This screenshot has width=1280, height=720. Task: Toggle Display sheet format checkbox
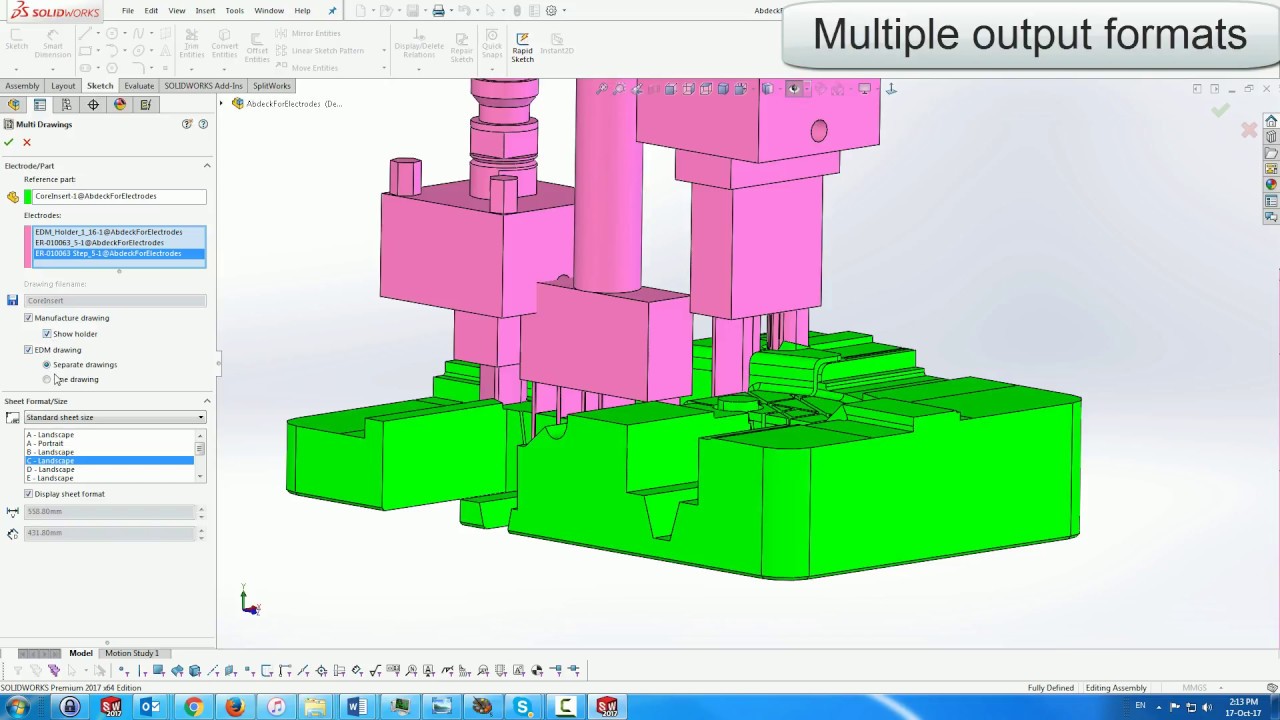coord(28,494)
